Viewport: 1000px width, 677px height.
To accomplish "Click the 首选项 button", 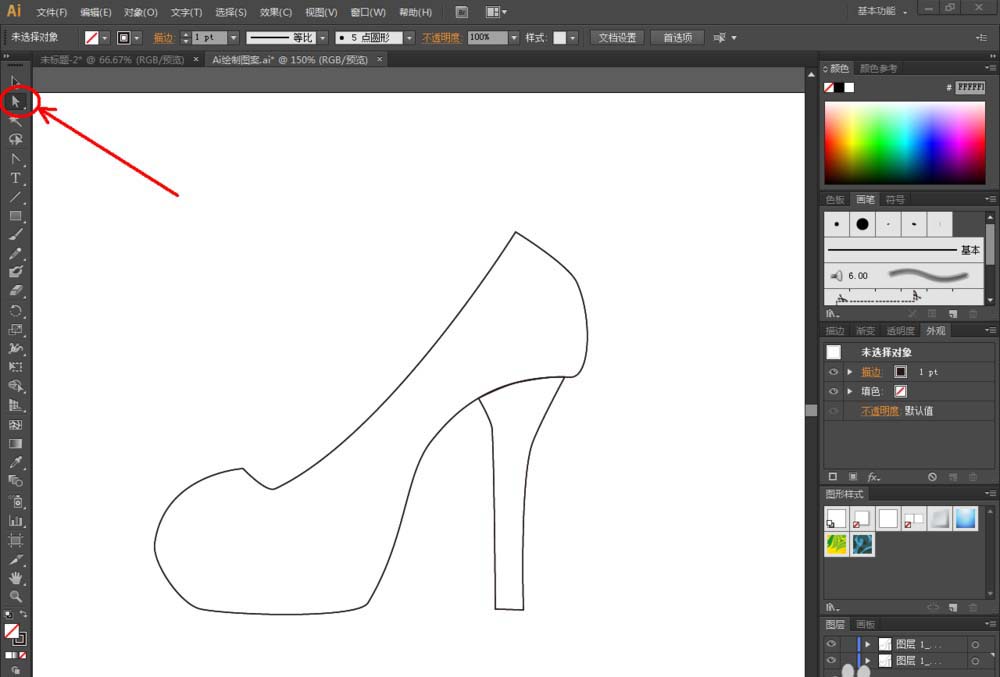I will click(677, 37).
